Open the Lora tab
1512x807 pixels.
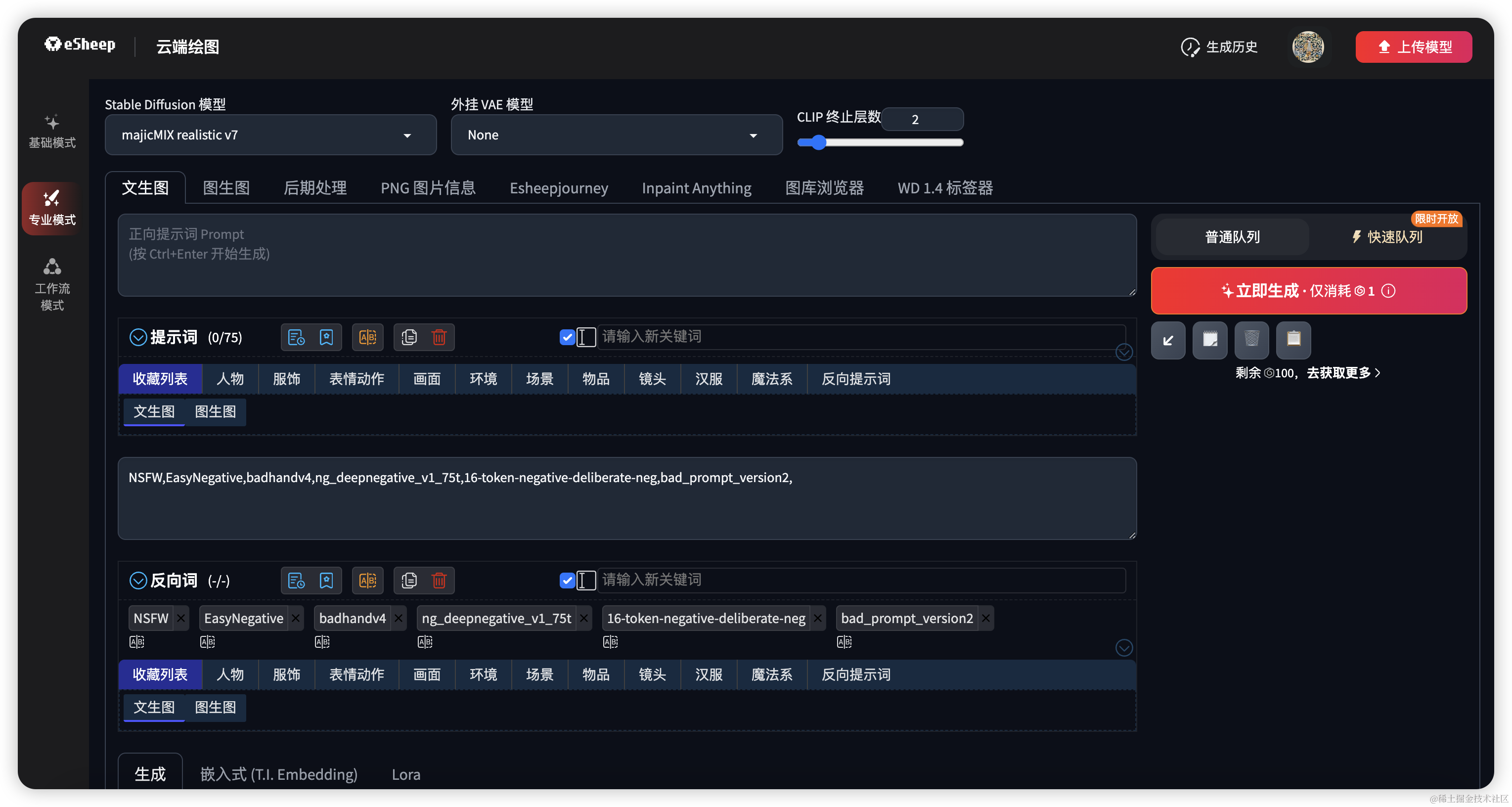(405, 775)
